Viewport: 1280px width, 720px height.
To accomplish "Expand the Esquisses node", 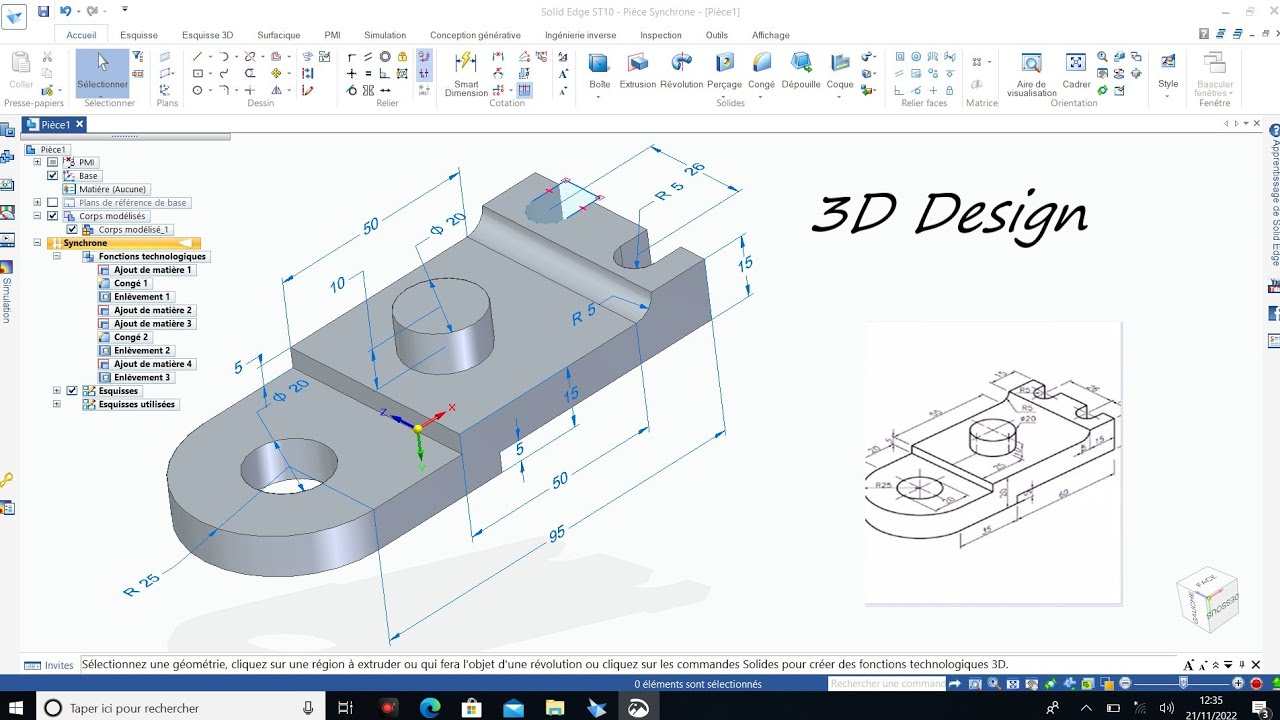I will (x=57, y=391).
